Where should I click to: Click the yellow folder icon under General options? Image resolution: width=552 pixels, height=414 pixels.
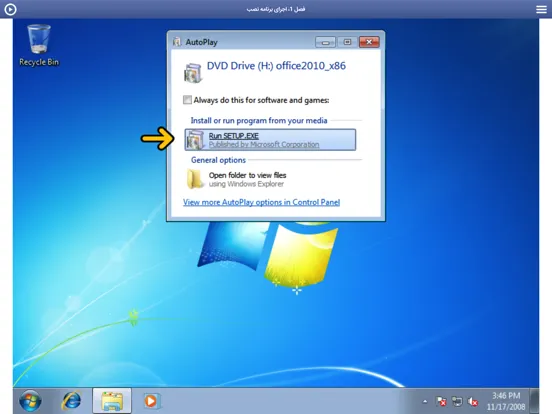195,179
